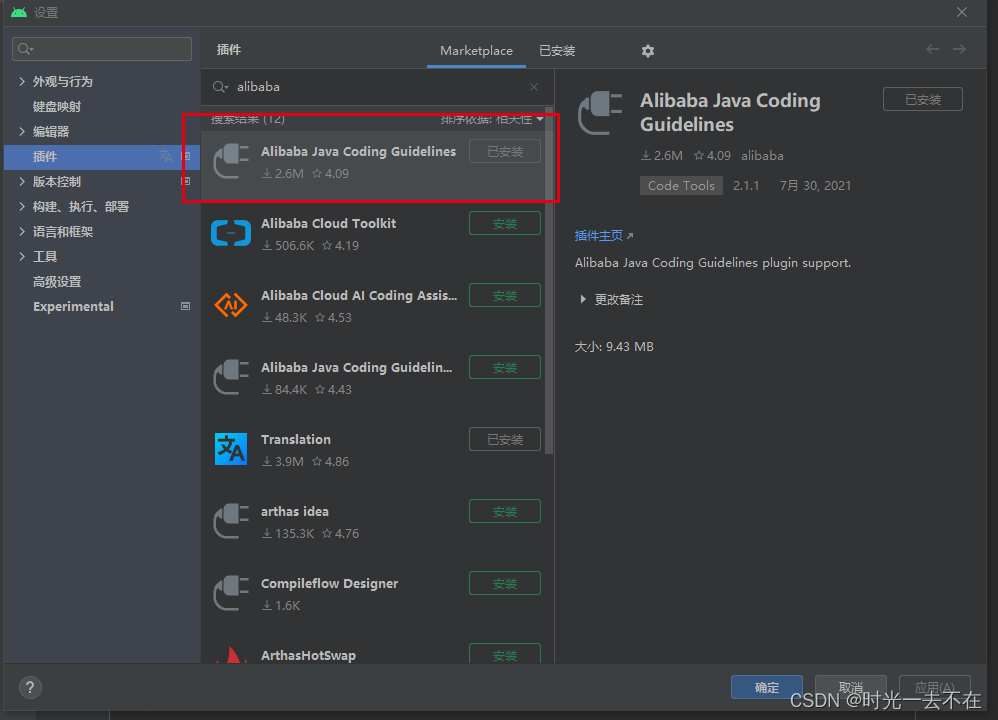Viewport: 998px width, 720px height.
Task: Open the plugins gear settings icon
Action: (647, 51)
